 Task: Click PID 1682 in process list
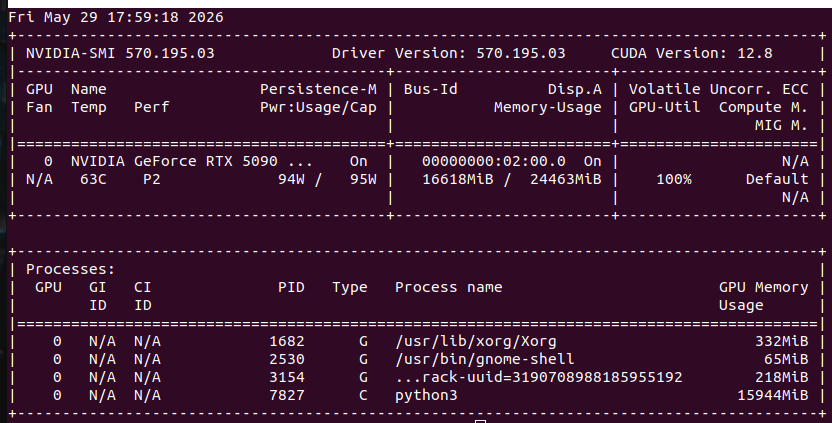pyautogui.click(x=287, y=341)
